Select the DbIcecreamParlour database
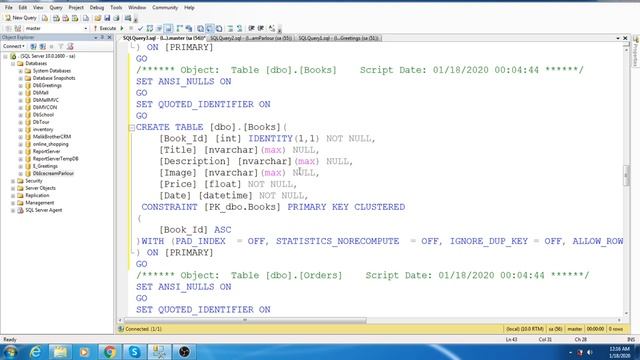This screenshot has height=360, width=640. coord(53,173)
